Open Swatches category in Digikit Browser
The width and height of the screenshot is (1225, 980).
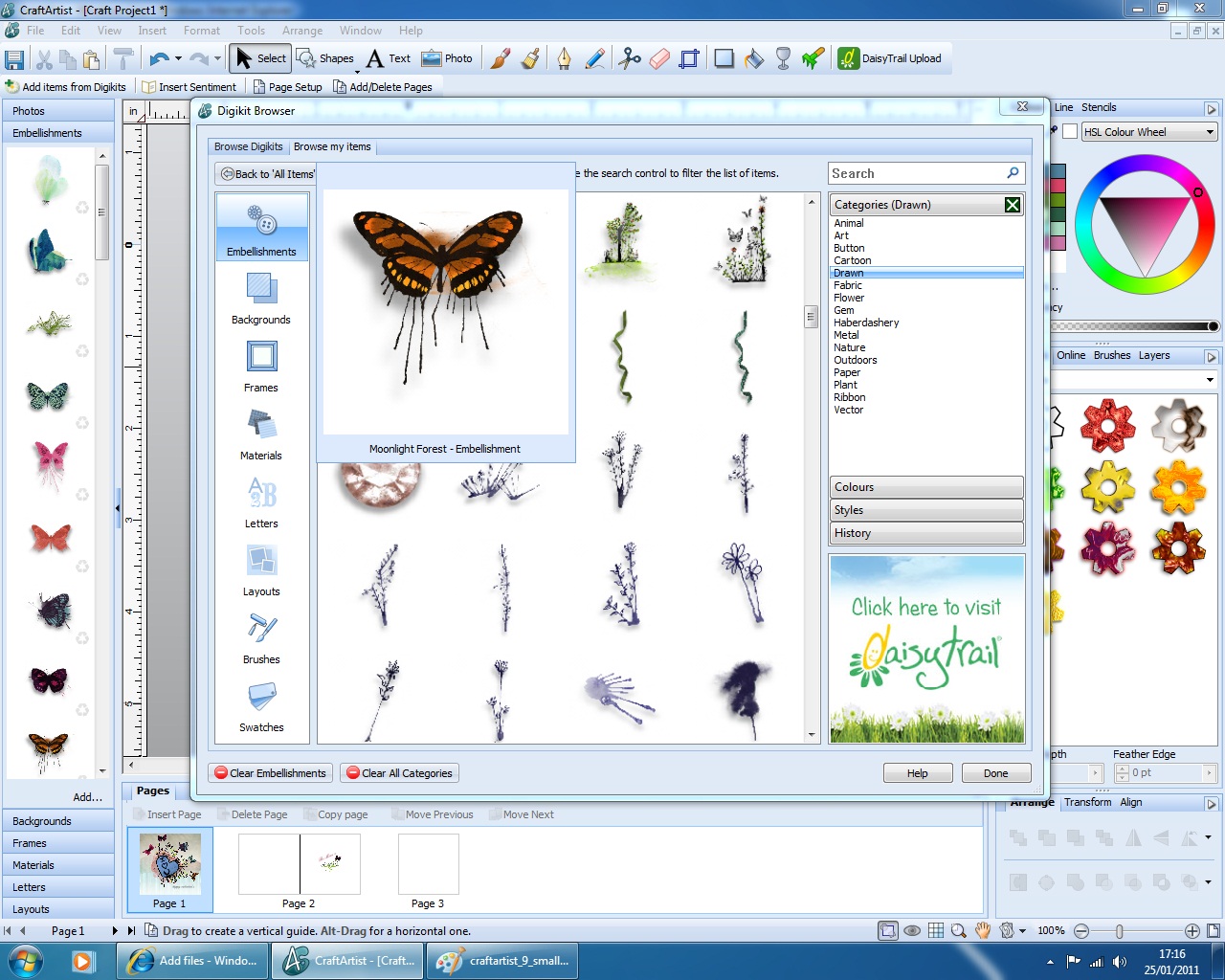261,706
